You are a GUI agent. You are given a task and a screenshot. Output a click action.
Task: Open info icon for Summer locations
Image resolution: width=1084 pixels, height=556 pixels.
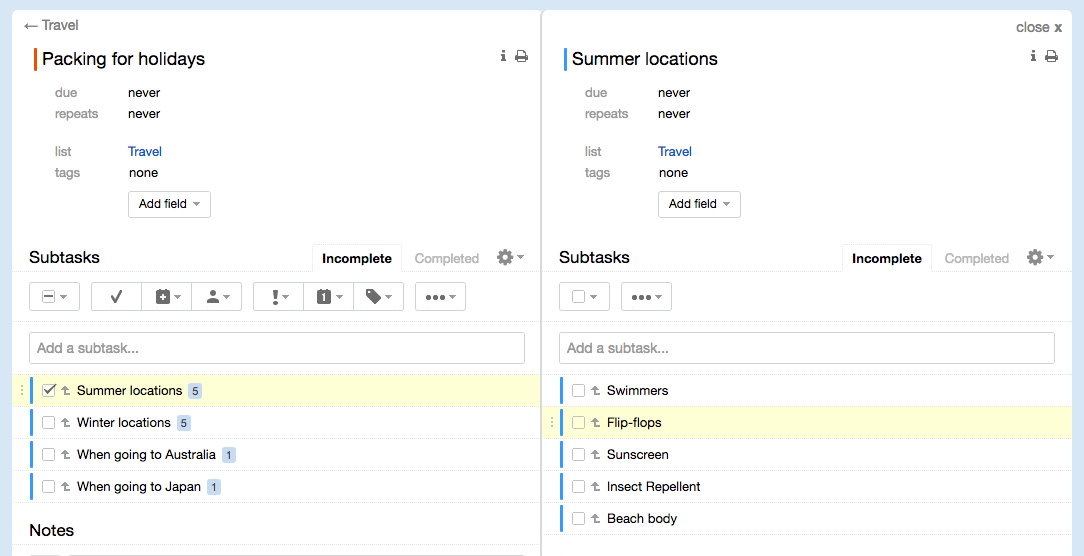1033,56
